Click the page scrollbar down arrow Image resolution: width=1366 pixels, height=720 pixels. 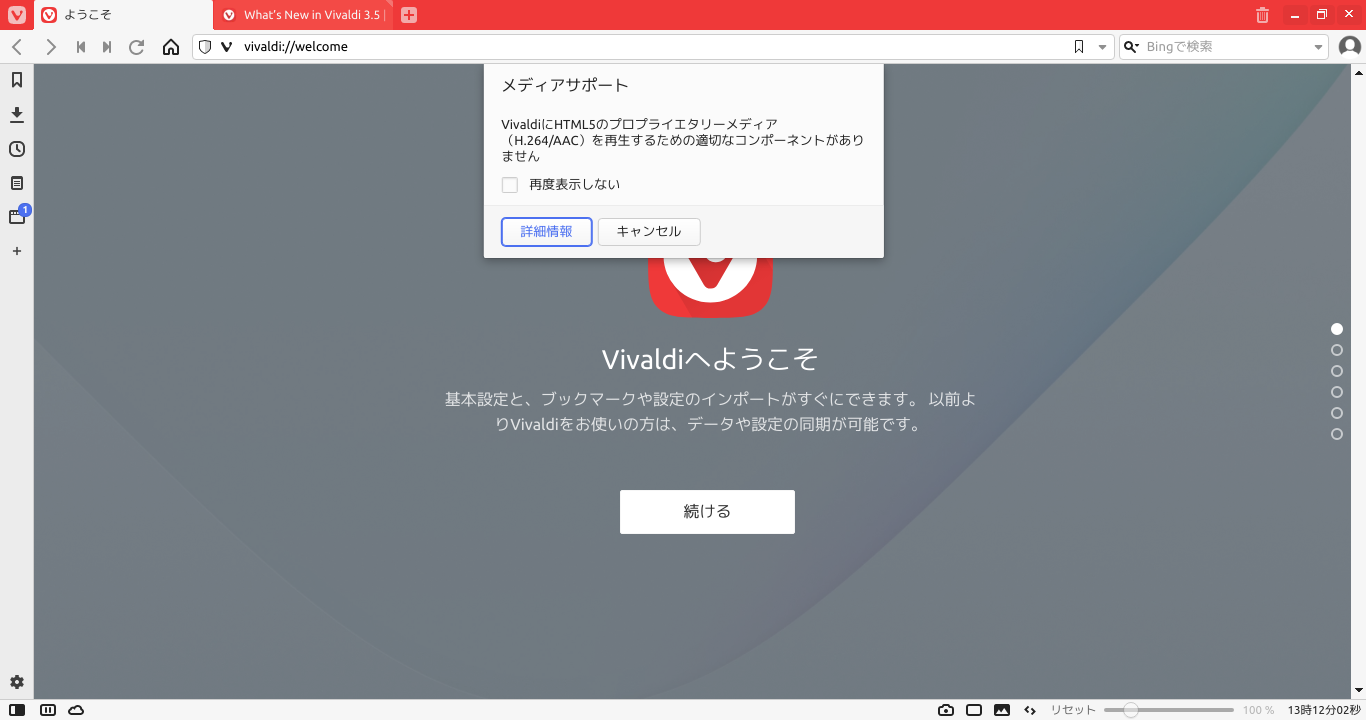pyautogui.click(x=1358, y=691)
